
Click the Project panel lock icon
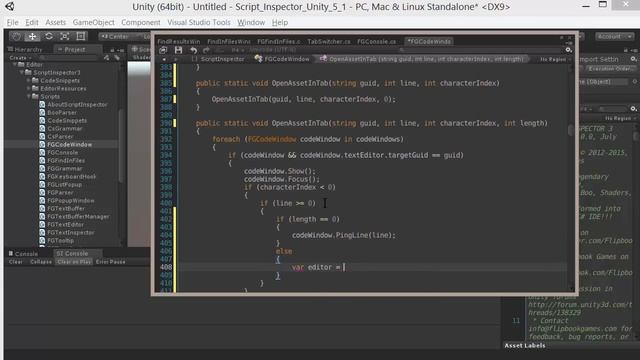point(112,50)
